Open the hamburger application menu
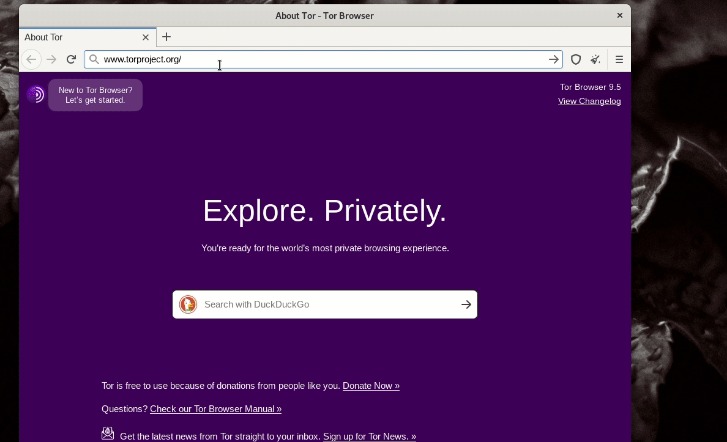This screenshot has height=442, width=727. point(619,59)
